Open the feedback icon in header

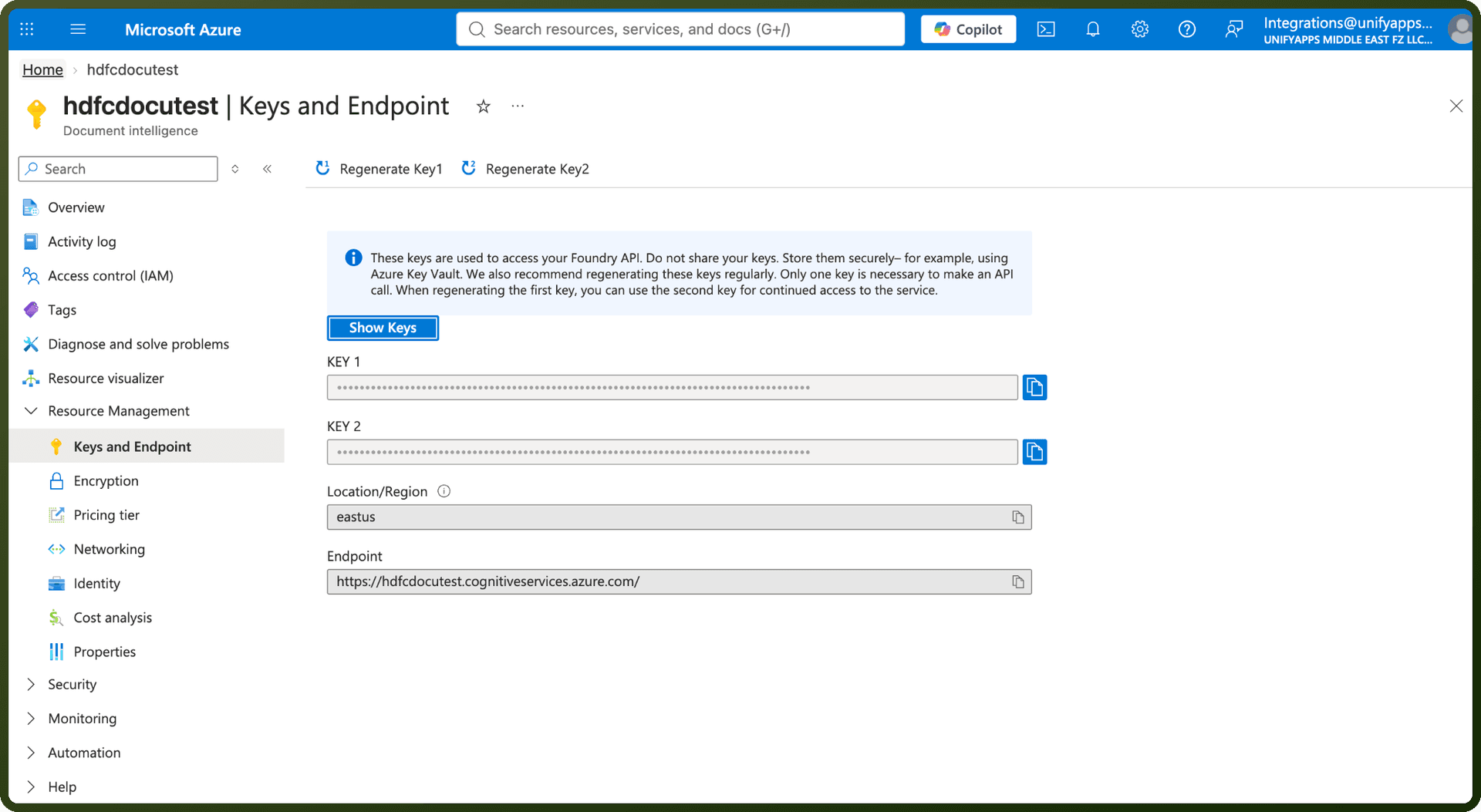pyautogui.click(x=1234, y=29)
